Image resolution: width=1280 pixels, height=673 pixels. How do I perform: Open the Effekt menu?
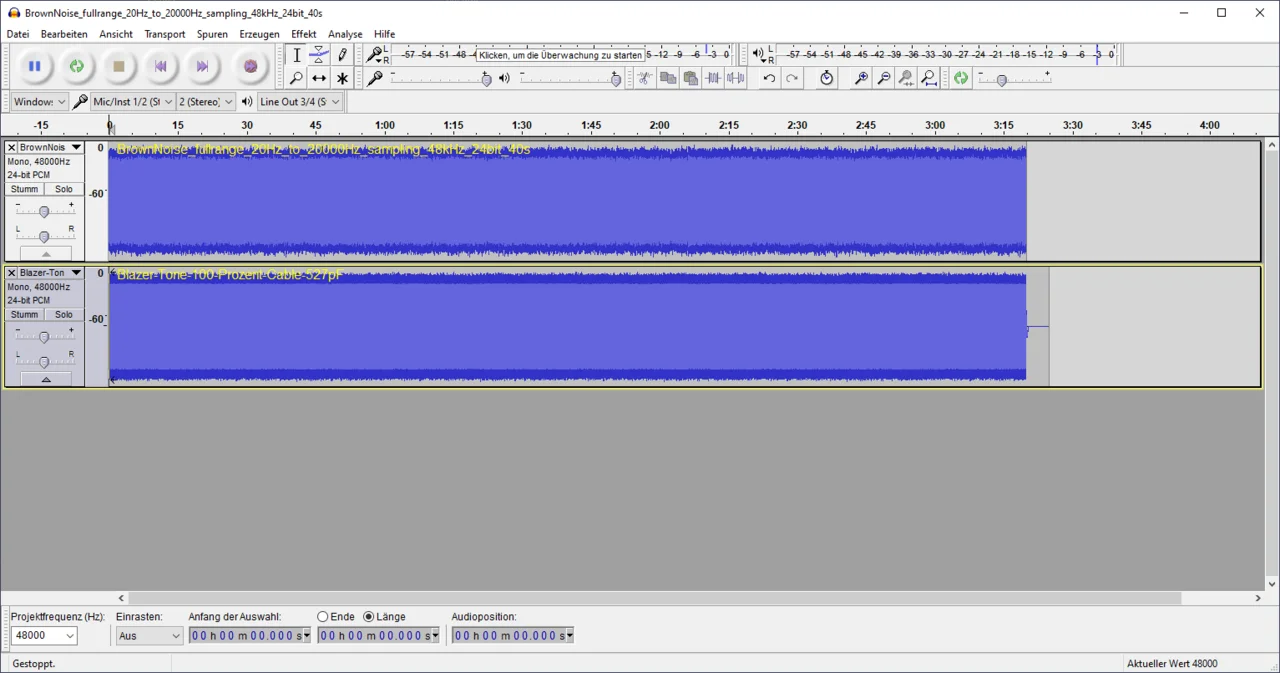(303, 34)
